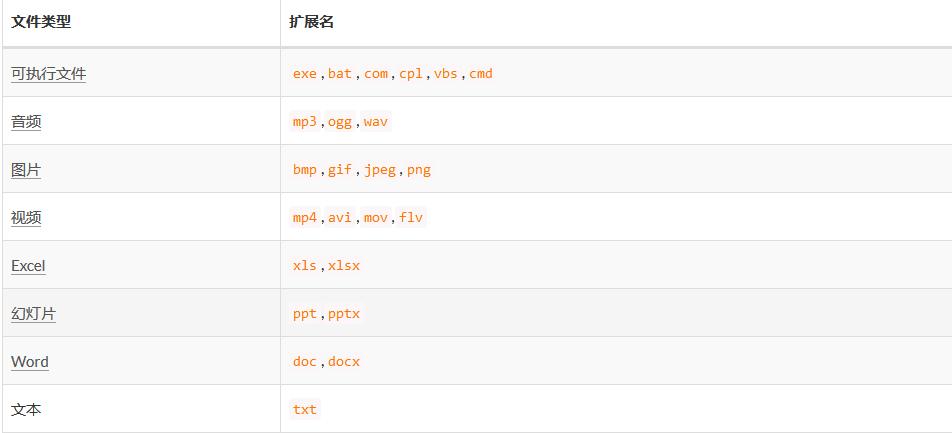Click the 文件类型 column header
This screenshot has height=433, width=952.
click(x=41, y=21)
